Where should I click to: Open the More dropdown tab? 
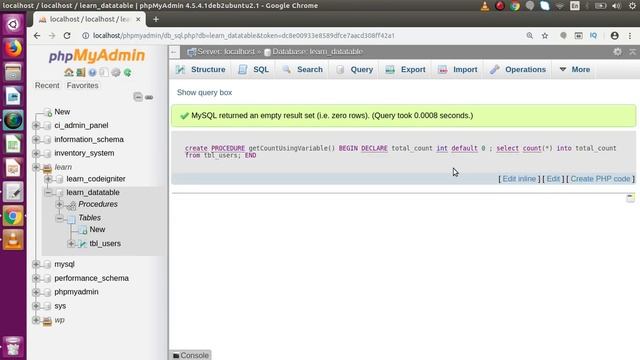[x=575, y=69]
